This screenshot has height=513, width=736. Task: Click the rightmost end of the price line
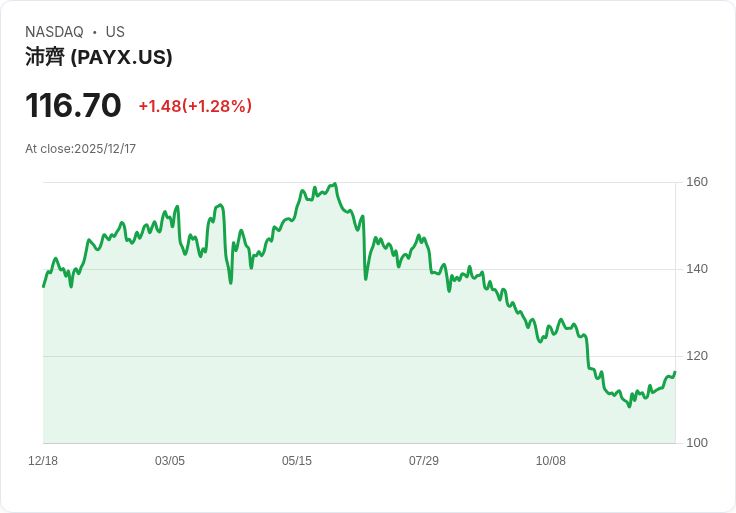click(x=675, y=372)
